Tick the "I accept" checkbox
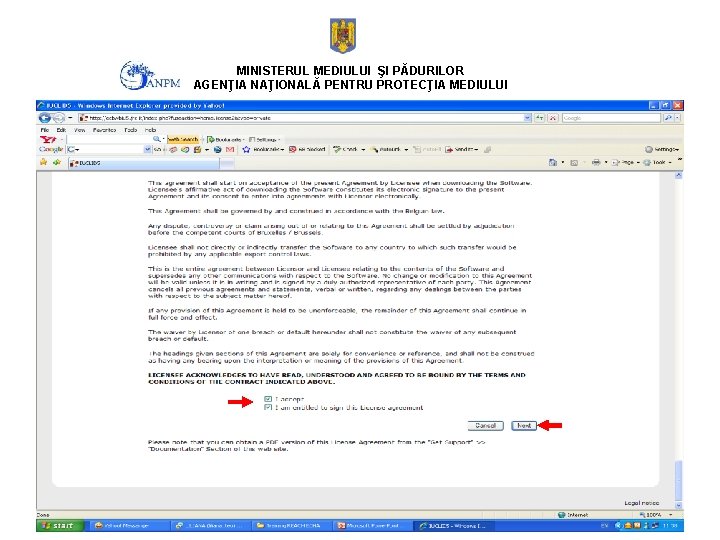Screen dimensions: 720x540 click(x=268, y=399)
